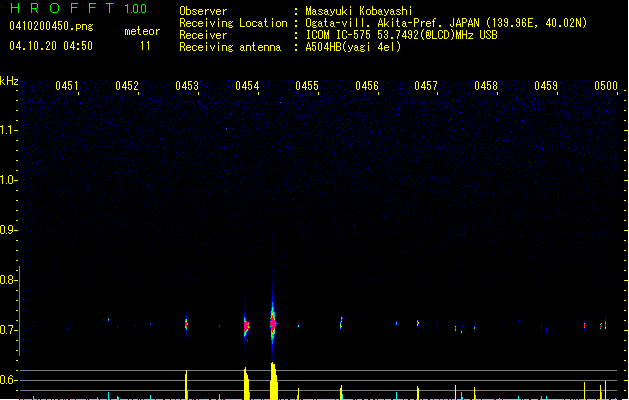Select the 0457 time label
The image size is (629, 400).
(427, 87)
